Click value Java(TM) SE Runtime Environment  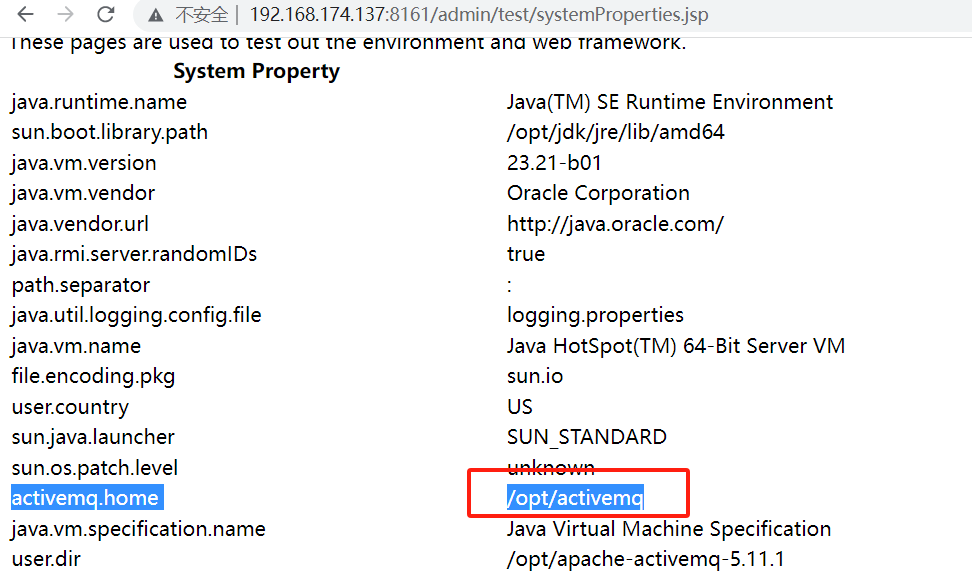[669, 102]
